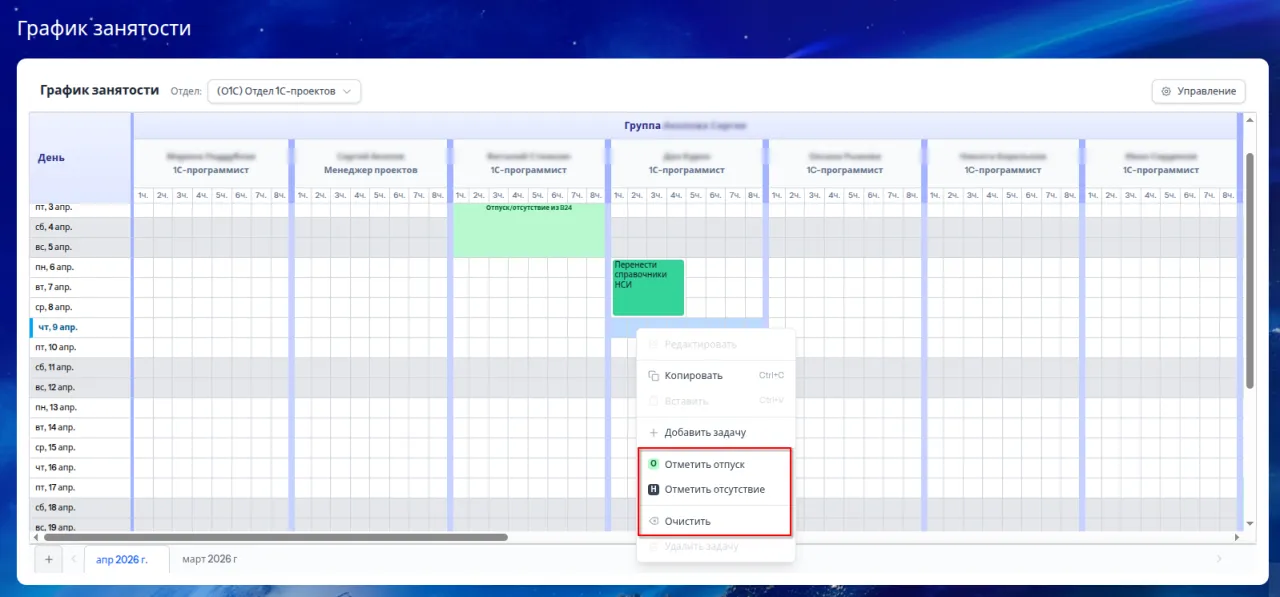Screen dimensions: 1280x597
Task: Click the copy icon beside Копировать
Action: point(653,376)
